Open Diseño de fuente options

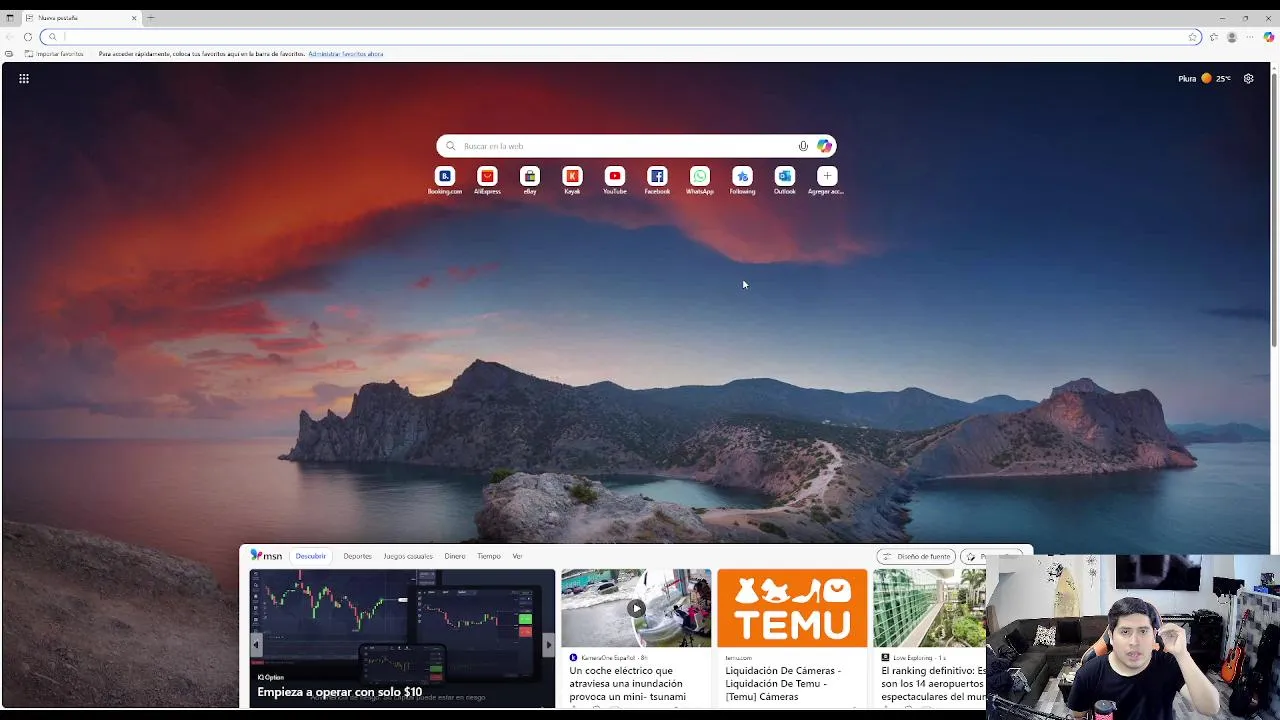pyautogui.click(x=916, y=556)
